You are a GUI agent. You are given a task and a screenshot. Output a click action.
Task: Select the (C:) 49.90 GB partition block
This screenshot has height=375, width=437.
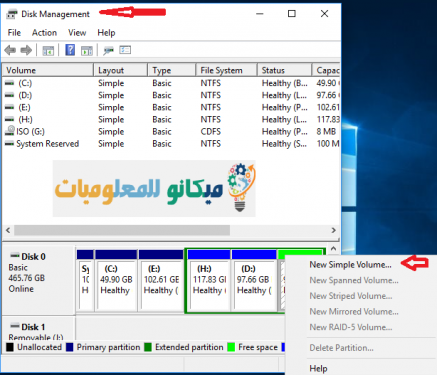point(116,280)
